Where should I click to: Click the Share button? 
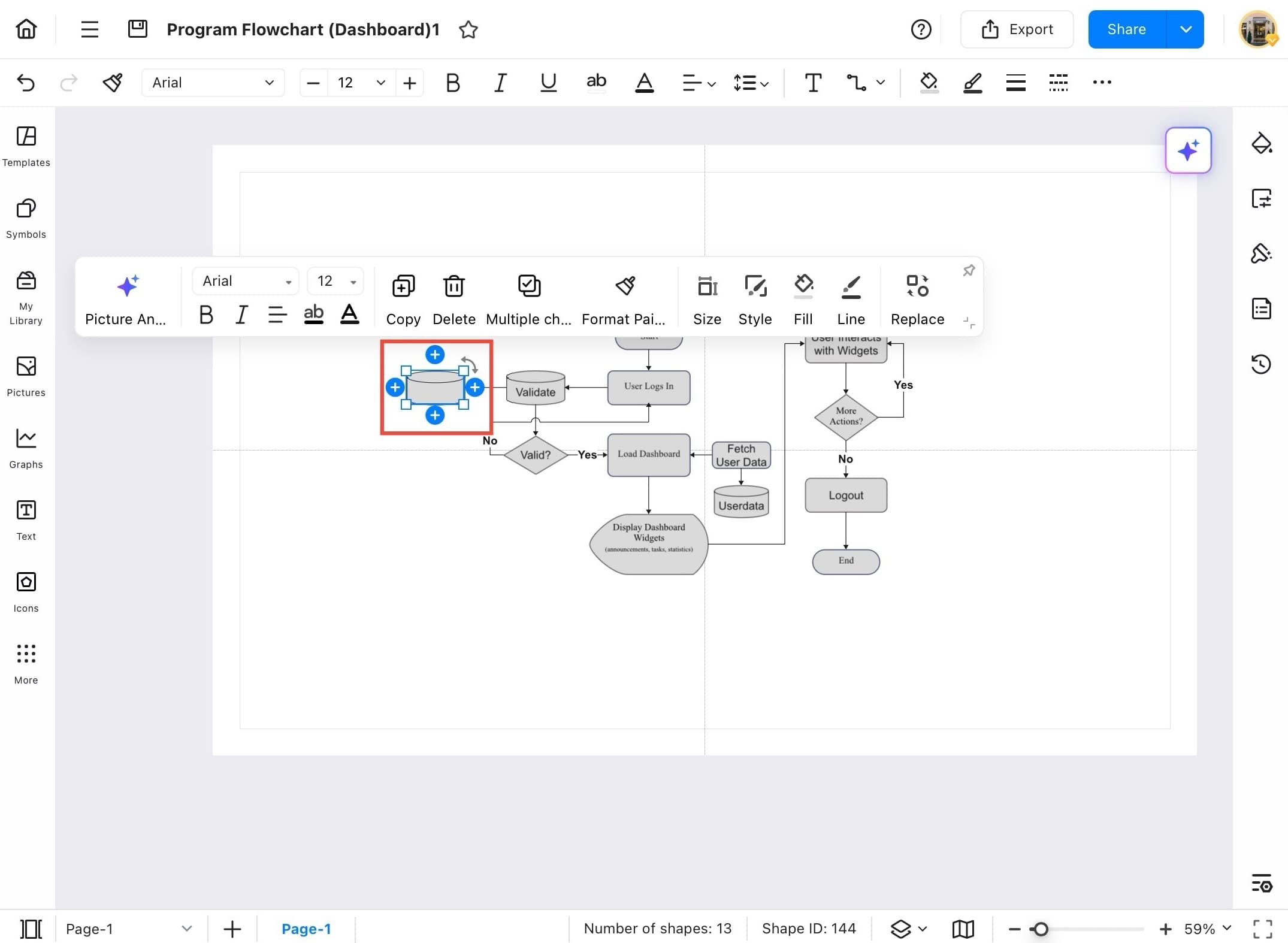pyautogui.click(x=1125, y=29)
